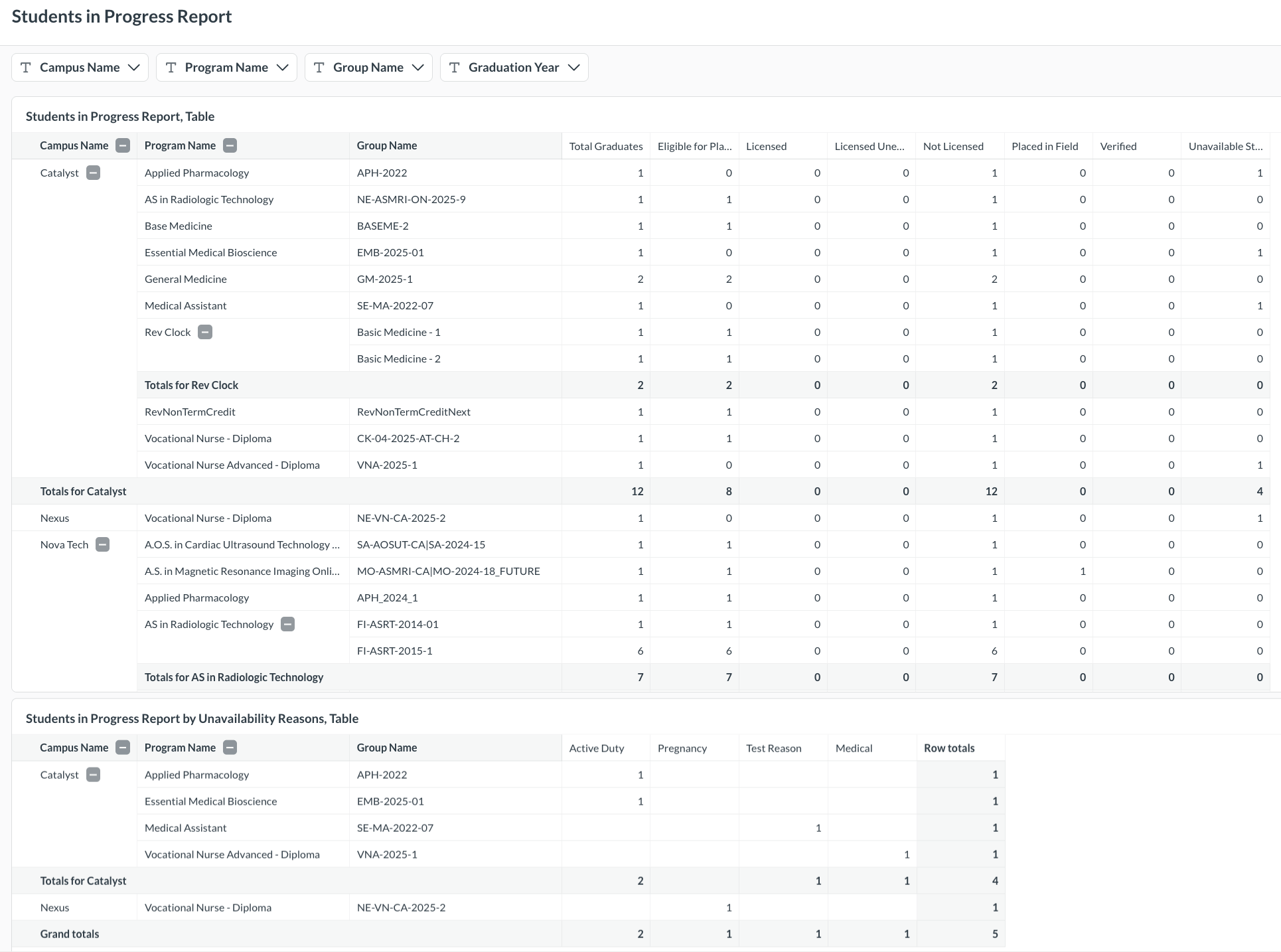Viewport: 1281px width, 952px height.
Task: Click the Active Duty column header
Action: (606, 748)
